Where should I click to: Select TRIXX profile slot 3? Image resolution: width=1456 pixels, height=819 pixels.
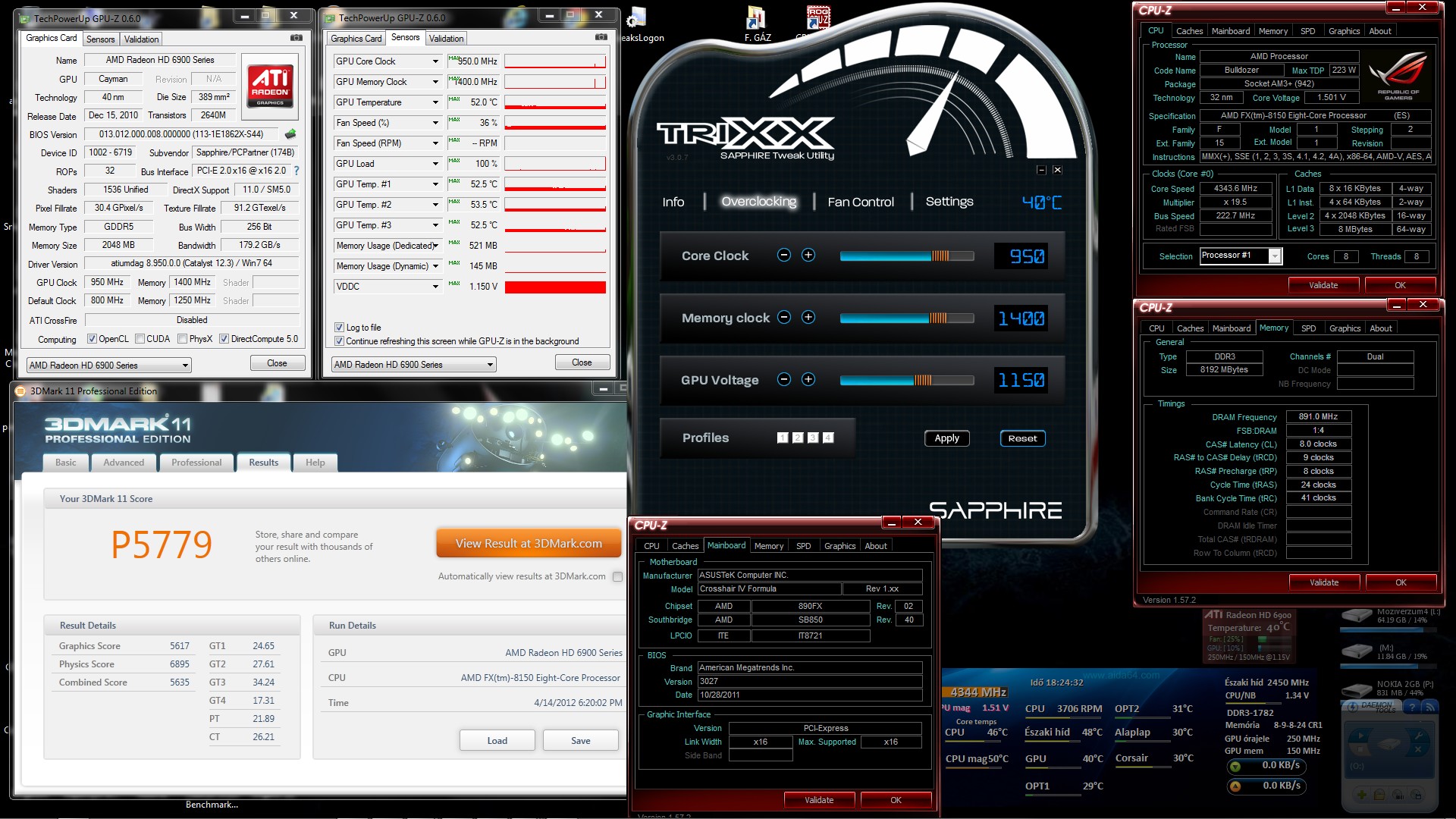coord(813,438)
